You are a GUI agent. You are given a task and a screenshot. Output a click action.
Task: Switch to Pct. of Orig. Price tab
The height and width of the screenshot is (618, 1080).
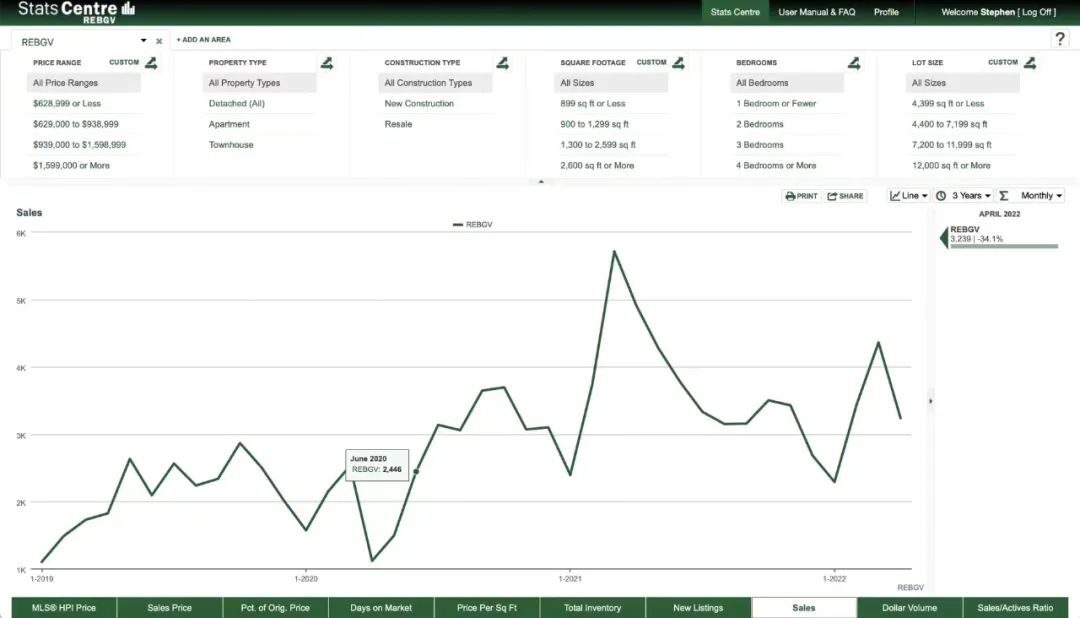(x=275, y=608)
